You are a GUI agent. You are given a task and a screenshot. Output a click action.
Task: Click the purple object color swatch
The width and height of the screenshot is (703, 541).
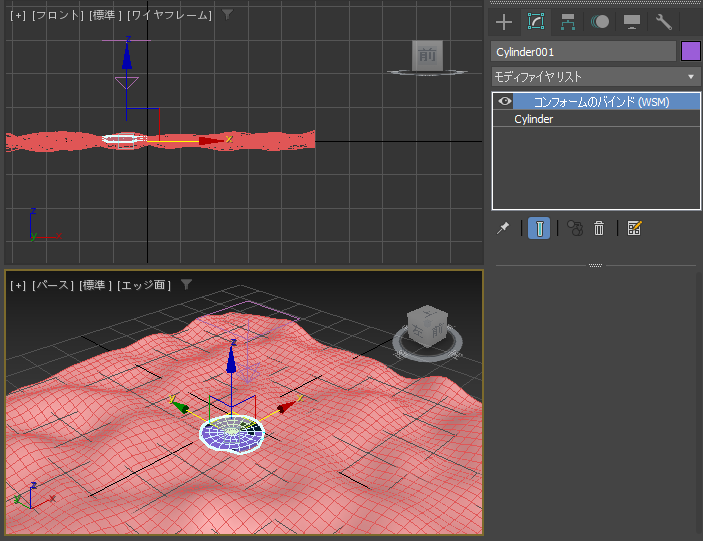coord(690,51)
